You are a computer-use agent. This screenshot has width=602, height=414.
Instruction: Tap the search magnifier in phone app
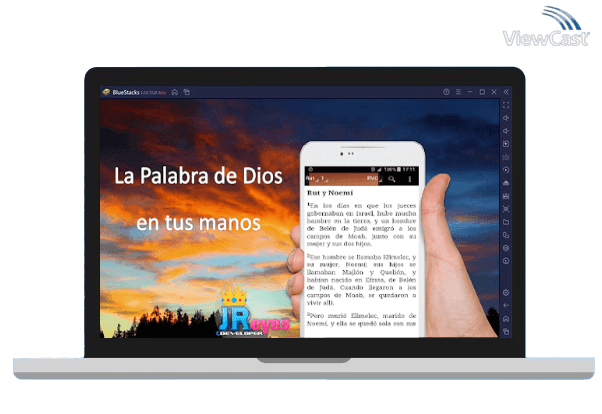pyautogui.click(x=392, y=179)
